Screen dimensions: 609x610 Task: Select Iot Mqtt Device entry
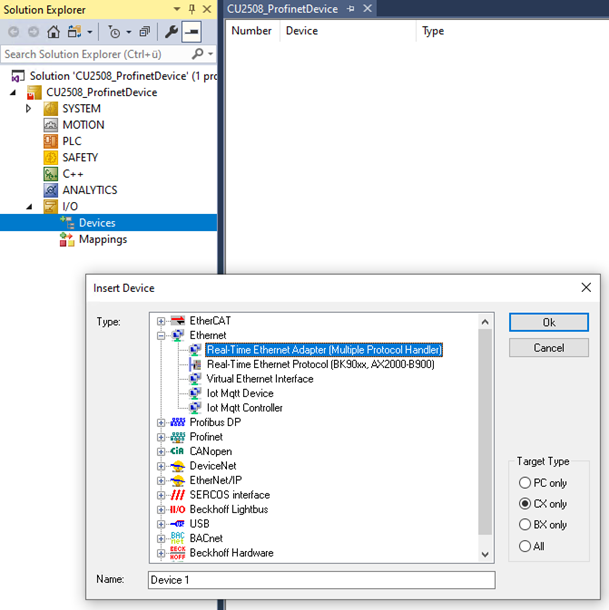(240, 393)
